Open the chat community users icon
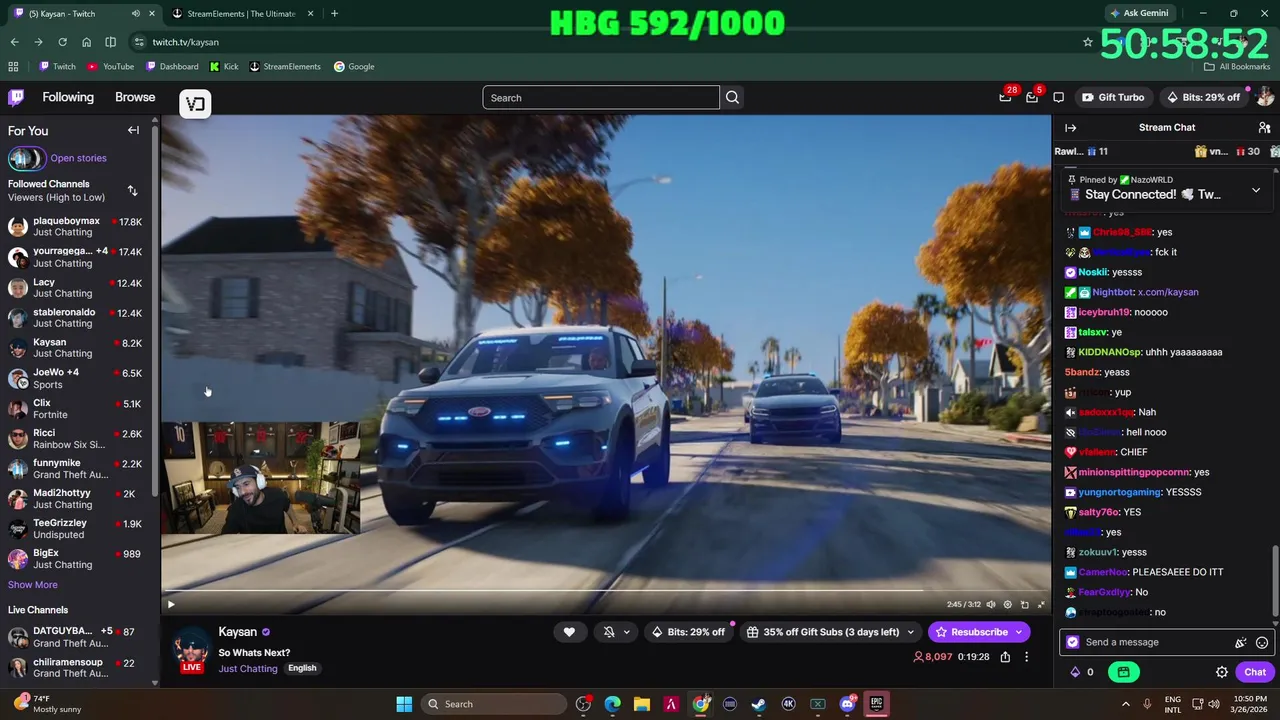The image size is (1280, 720). tap(1264, 127)
